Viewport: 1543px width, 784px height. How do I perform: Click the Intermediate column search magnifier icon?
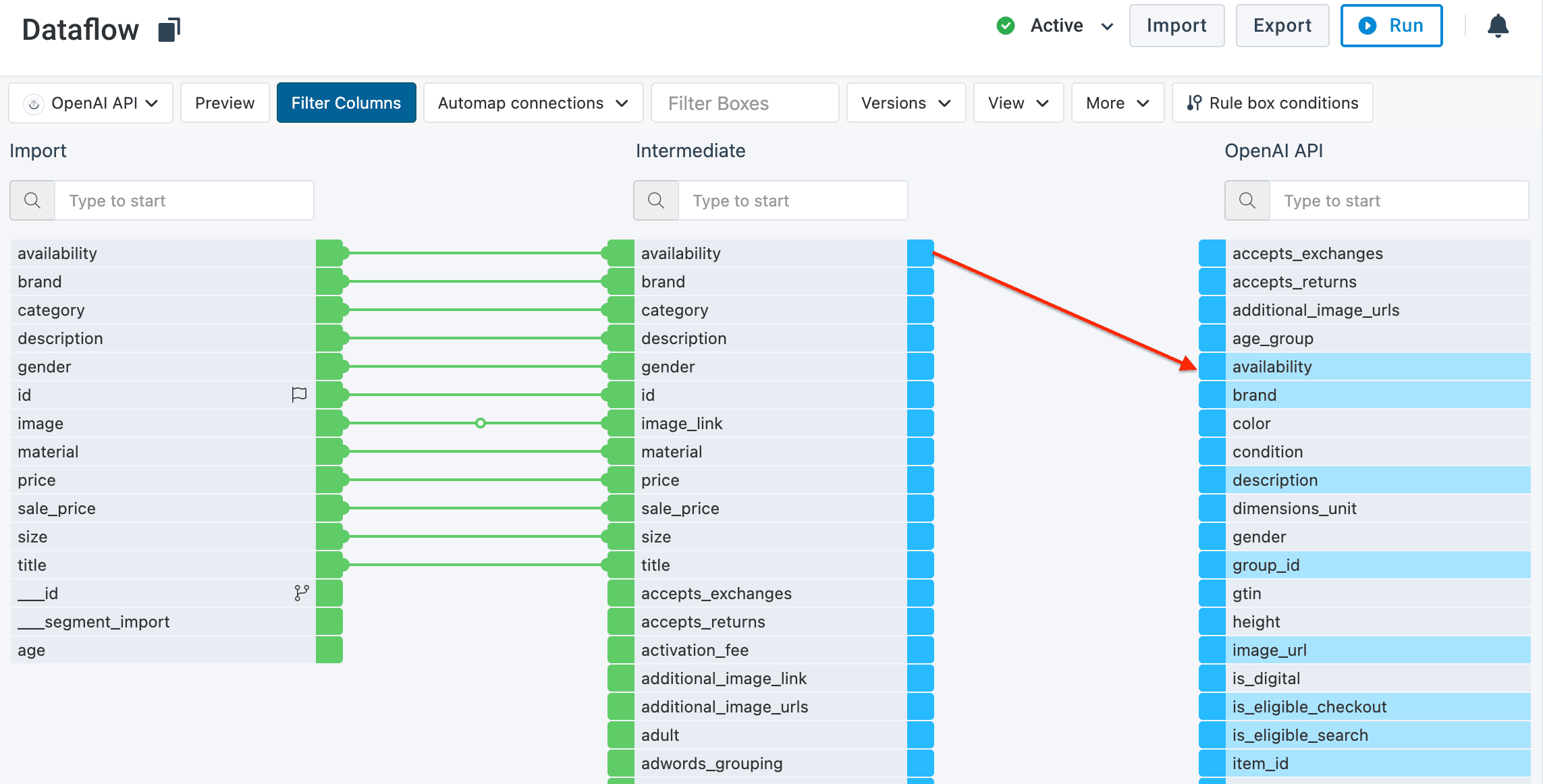pos(655,200)
